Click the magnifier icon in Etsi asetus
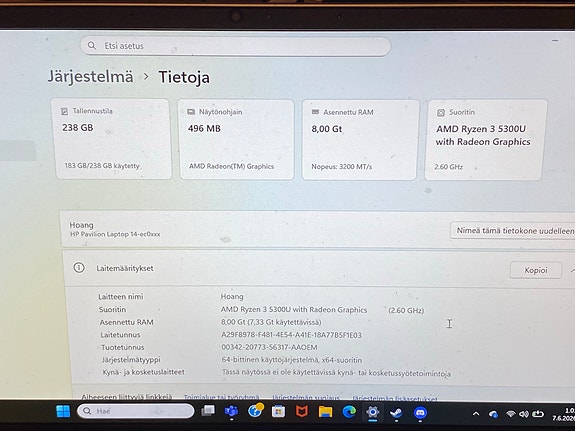This screenshot has width=575, height=431. [92, 45]
